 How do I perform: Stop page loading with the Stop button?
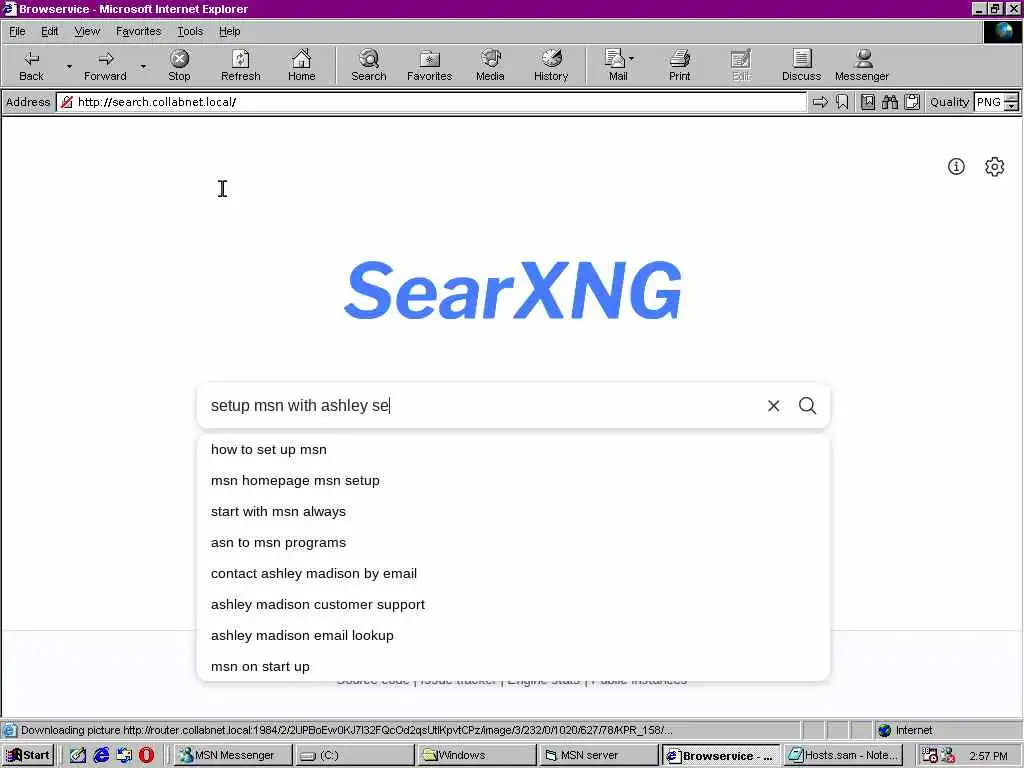[x=179, y=65]
